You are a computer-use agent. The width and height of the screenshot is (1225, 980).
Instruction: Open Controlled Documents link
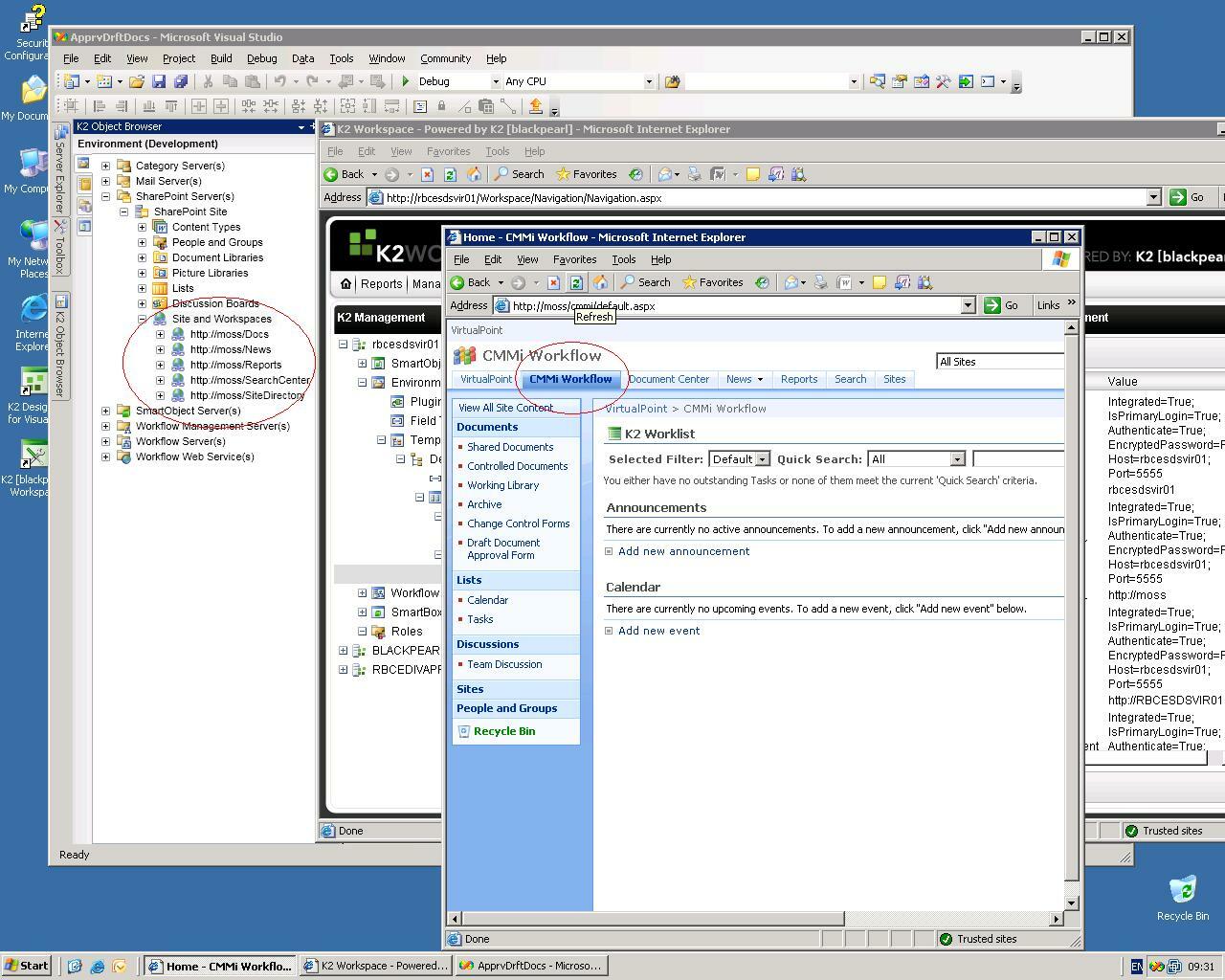pyautogui.click(x=518, y=466)
